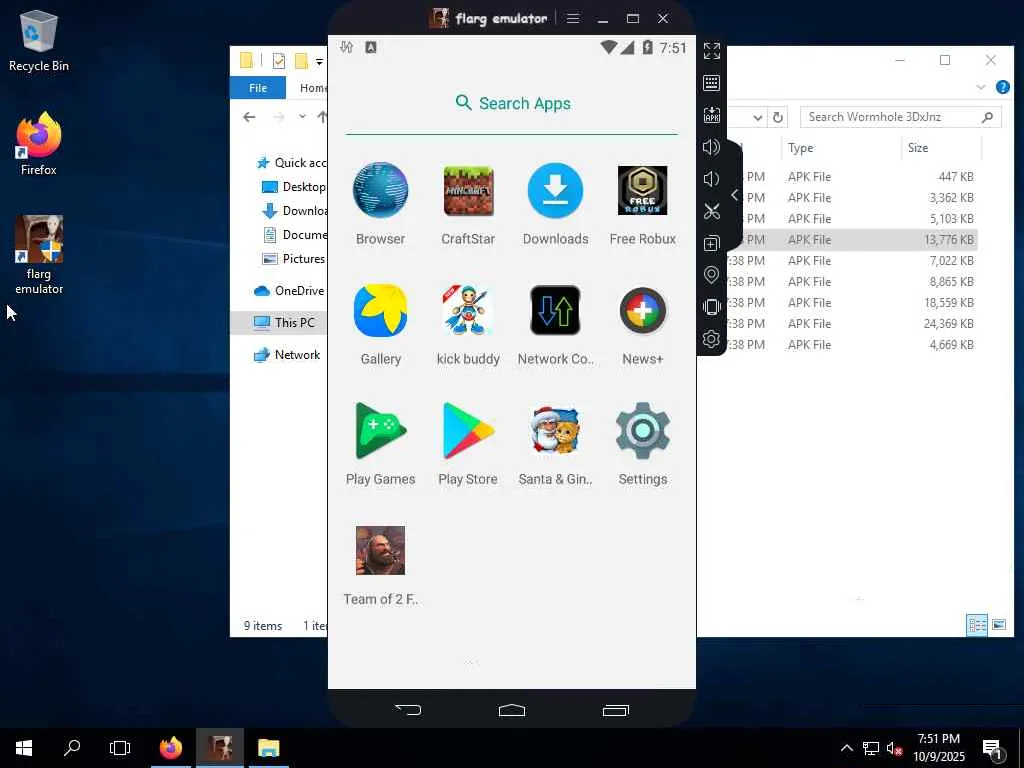Click the scissors screenshot icon

click(x=711, y=211)
